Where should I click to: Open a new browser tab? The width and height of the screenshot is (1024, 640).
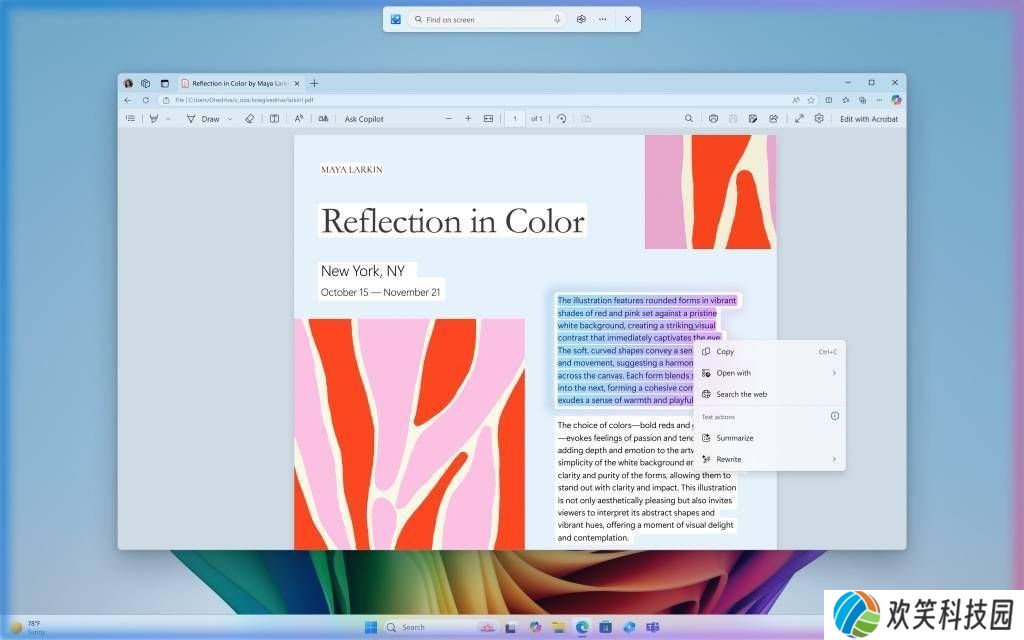[314, 83]
